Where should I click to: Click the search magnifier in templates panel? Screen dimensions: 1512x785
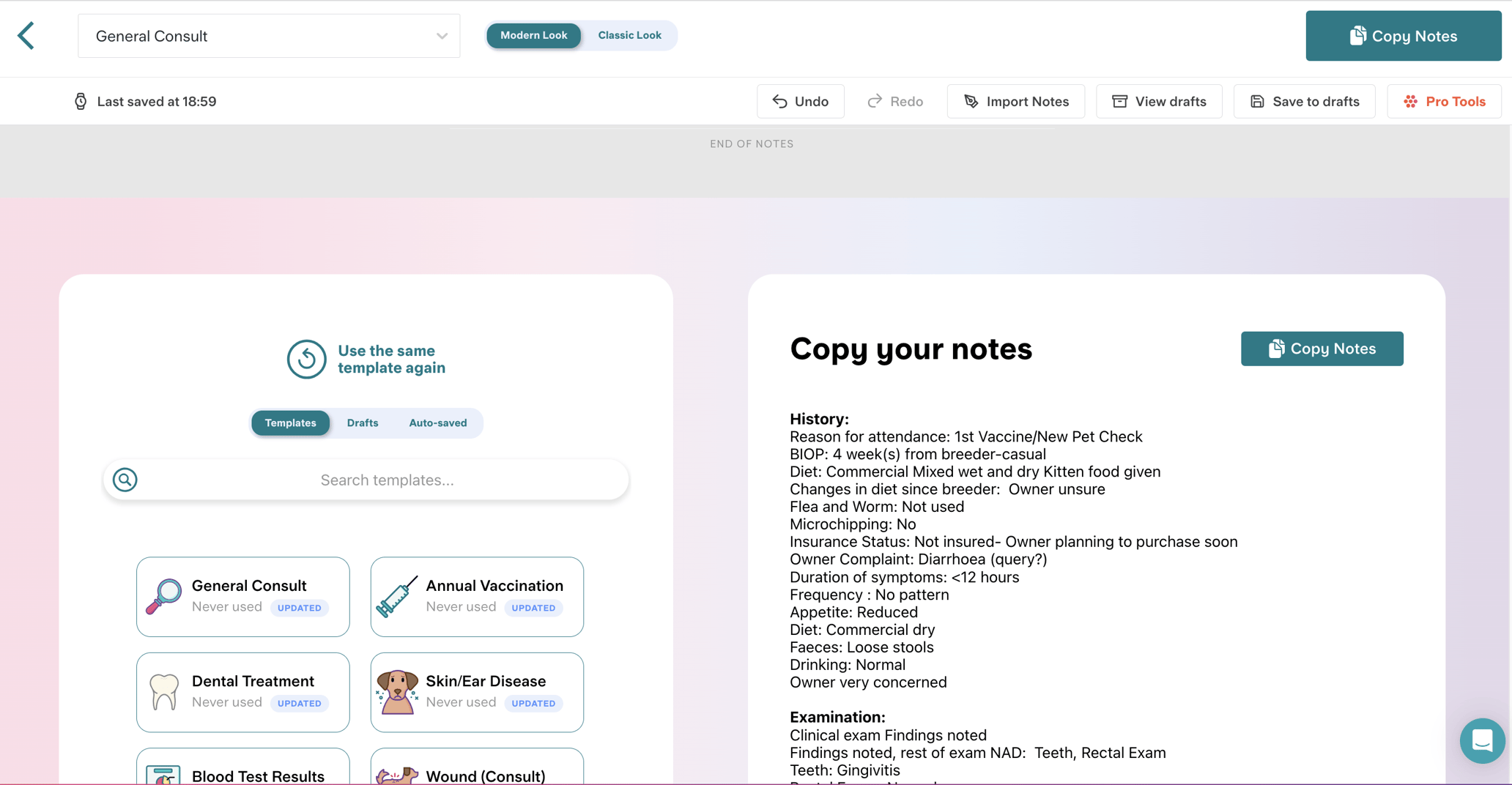coord(125,480)
